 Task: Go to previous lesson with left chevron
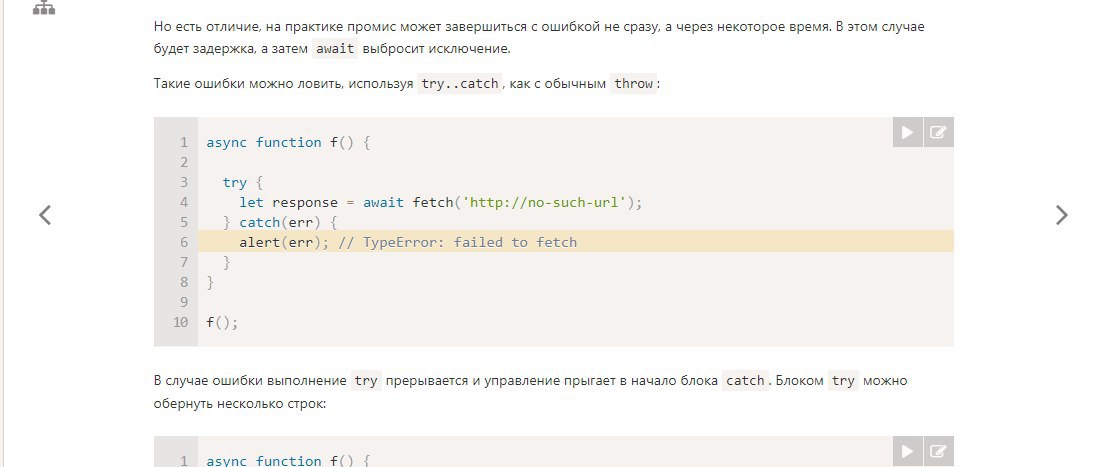[x=45, y=215]
